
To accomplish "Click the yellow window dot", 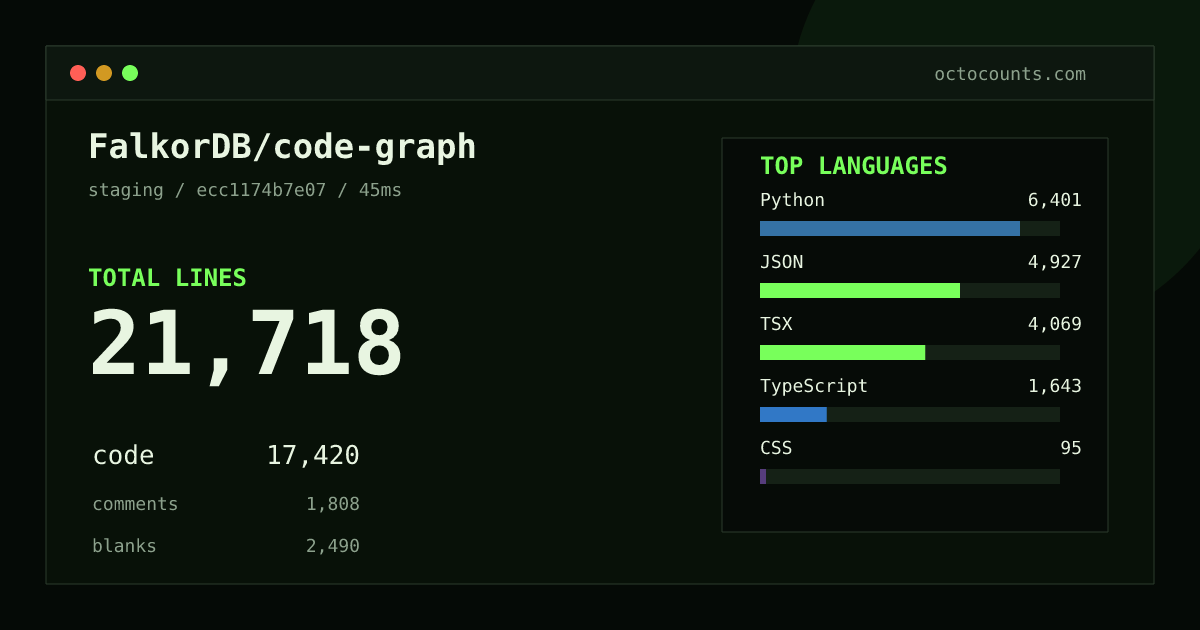I will click(104, 73).
